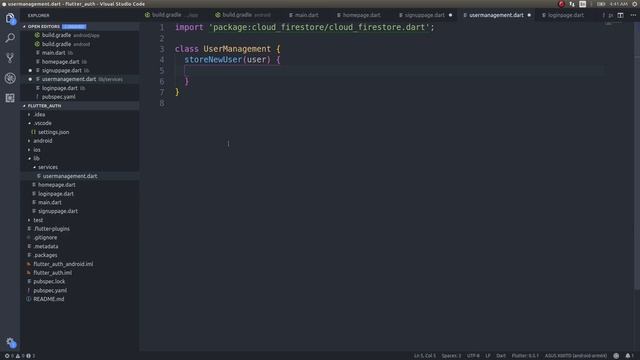Click the Ln 5, Col 5 cursor position indicator
Image resolution: width=640 pixels, height=360 pixels.
425,356
